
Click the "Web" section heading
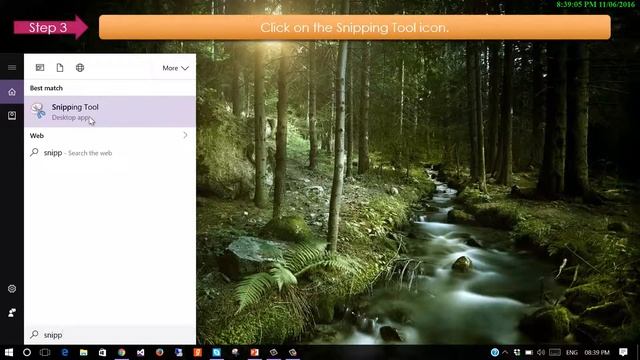point(37,136)
